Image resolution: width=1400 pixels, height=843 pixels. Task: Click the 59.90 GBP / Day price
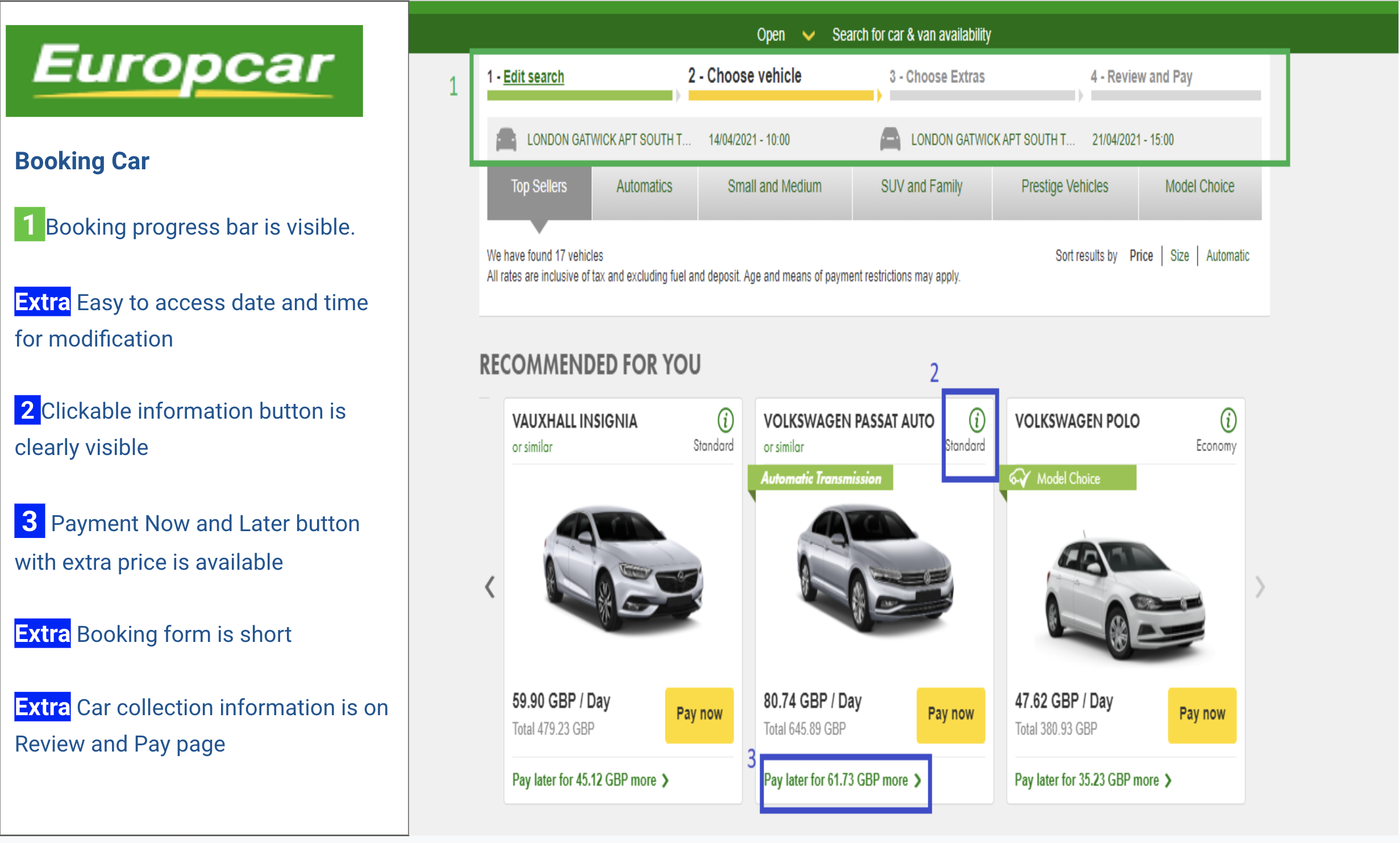point(561,701)
